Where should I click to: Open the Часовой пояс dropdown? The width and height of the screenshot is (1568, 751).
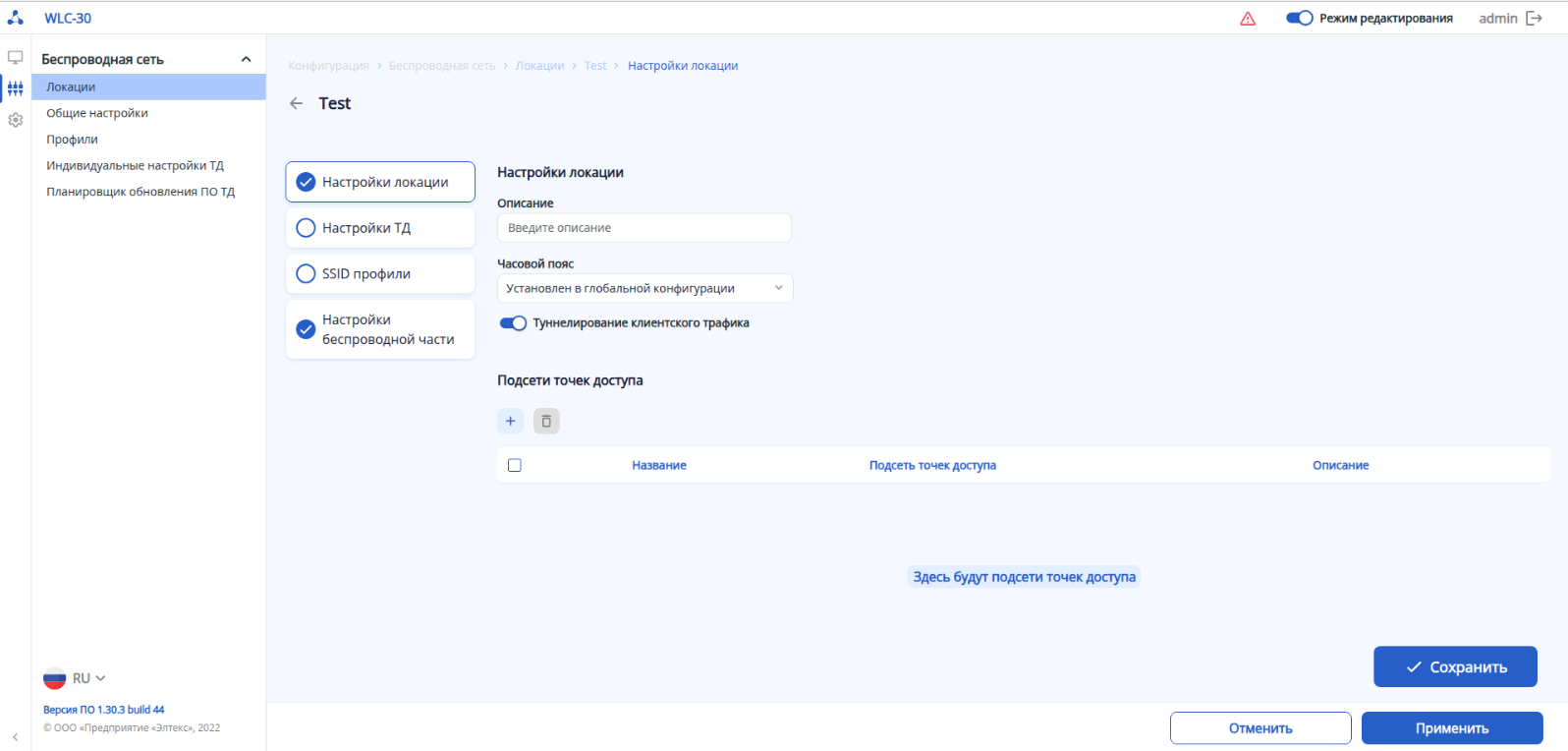[644, 288]
